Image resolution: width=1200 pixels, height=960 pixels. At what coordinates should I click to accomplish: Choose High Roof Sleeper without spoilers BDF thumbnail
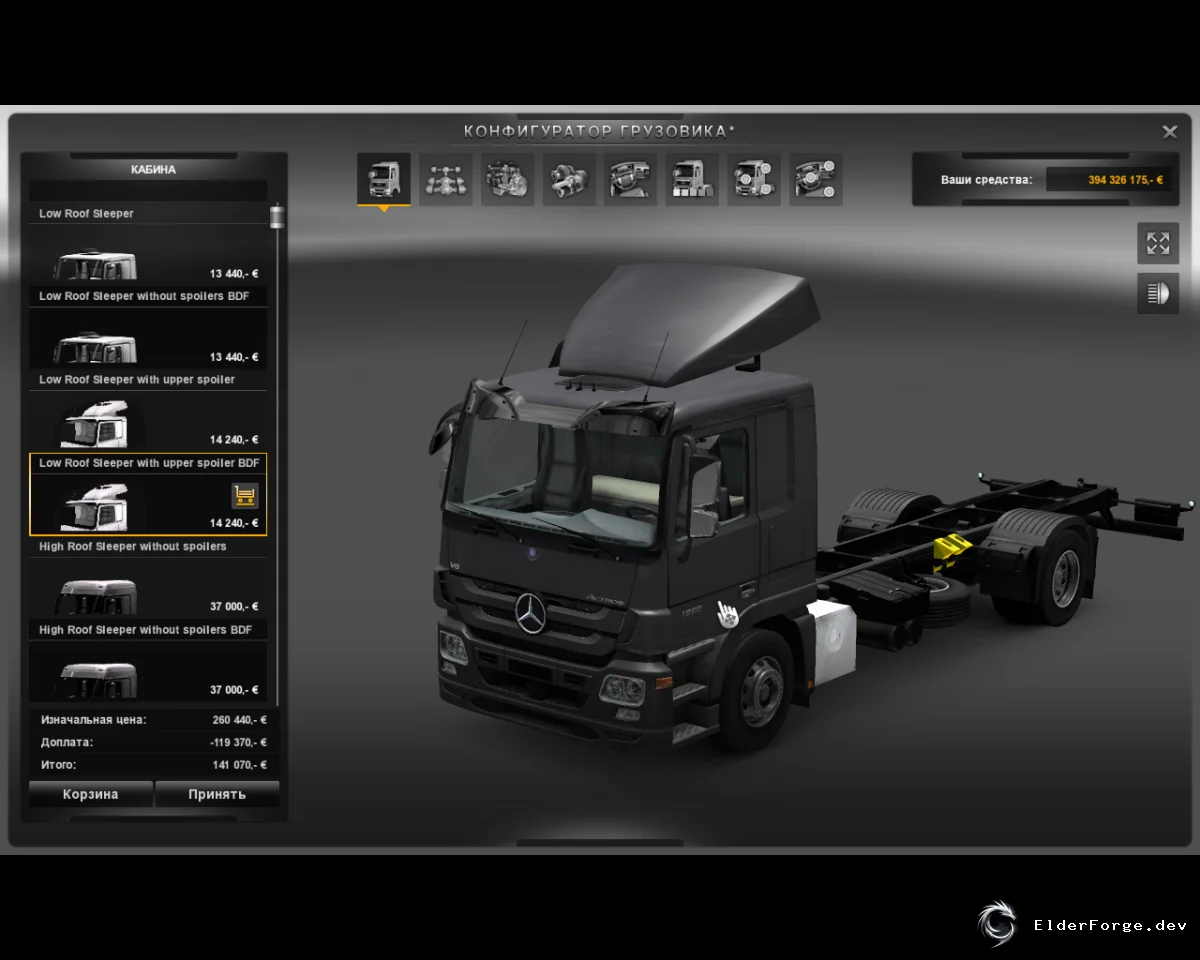click(x=97, y=681)
